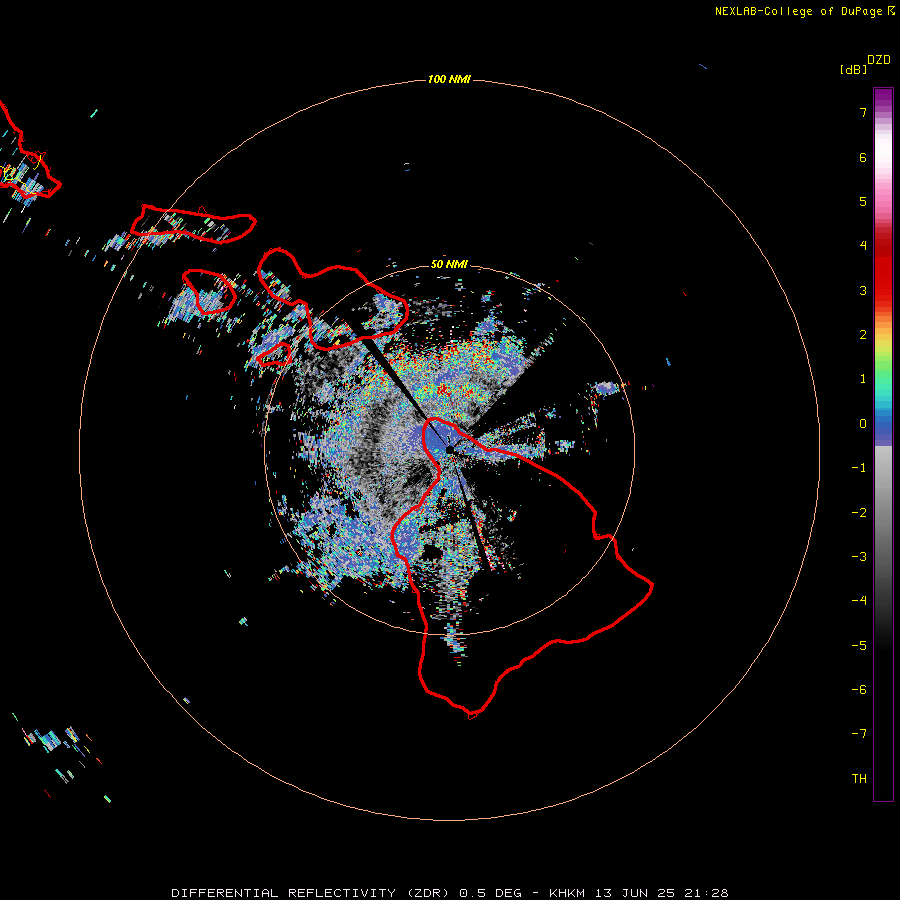The image size is (900, 900).
Task: Select the -6 value on the scale
Action: (859, 690)
